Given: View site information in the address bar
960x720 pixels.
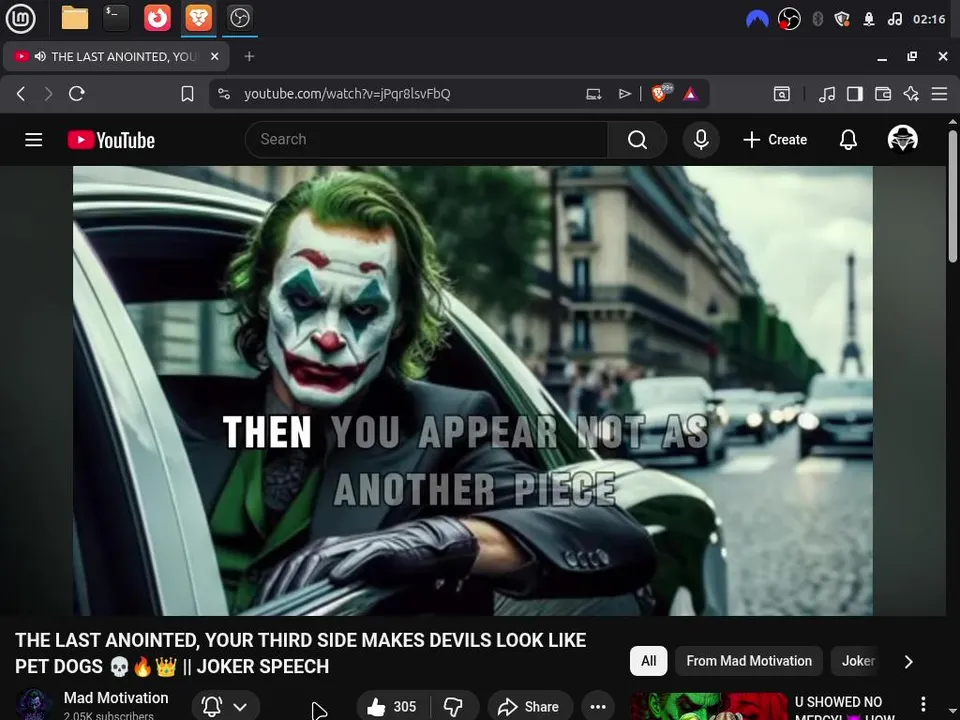Looking at the screenshot, I should click(224, 94).
